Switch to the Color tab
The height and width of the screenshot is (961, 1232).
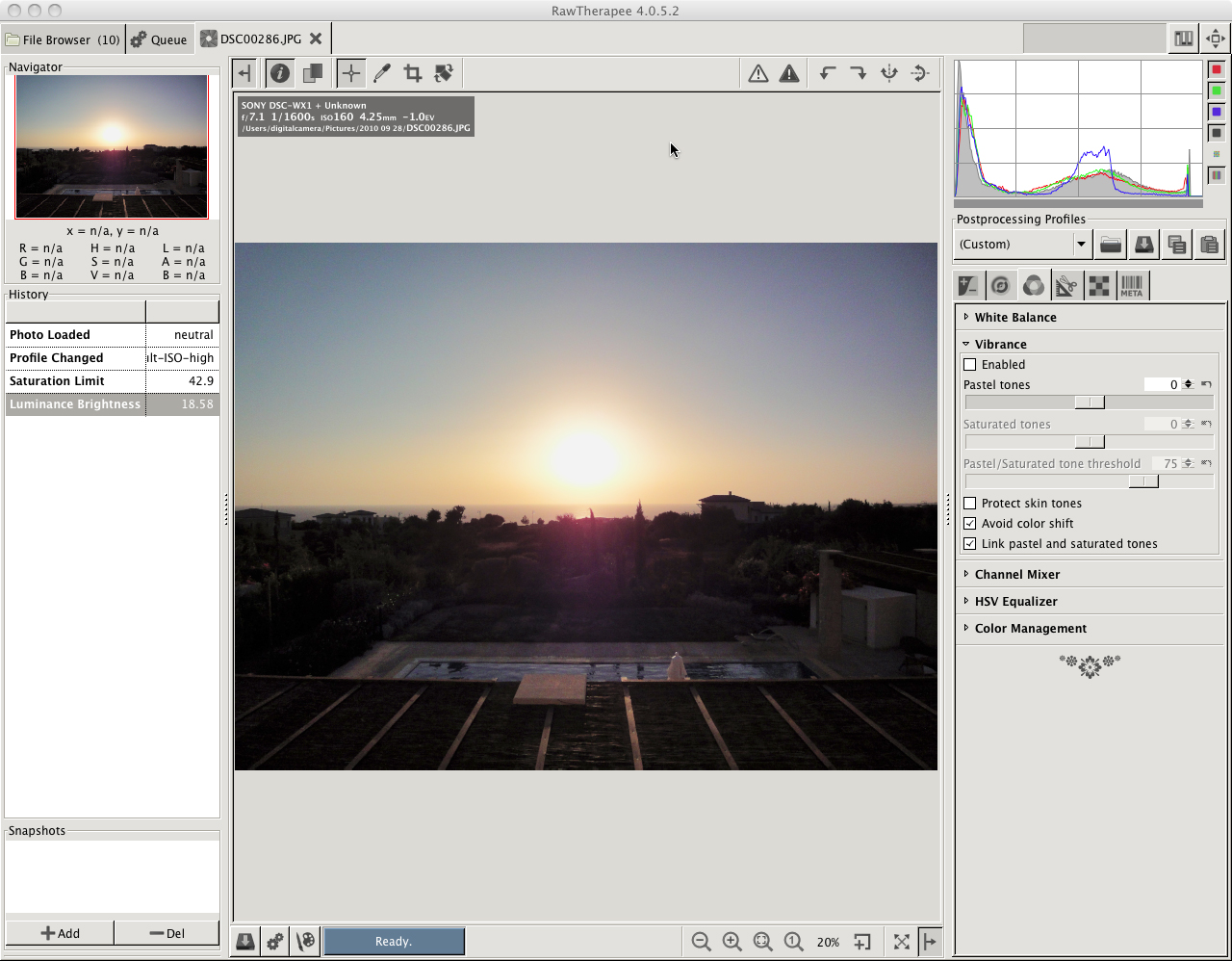tap(1034, 285)
